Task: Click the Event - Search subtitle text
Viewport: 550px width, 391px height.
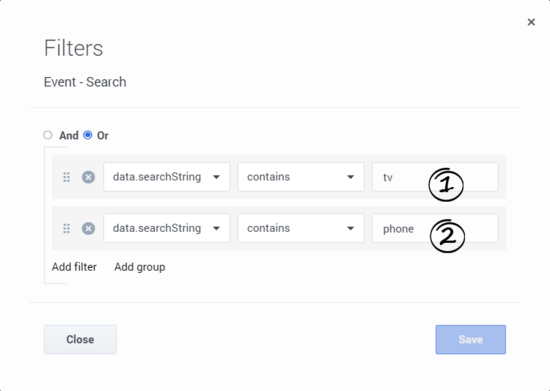Action: [x=85, y=82]
